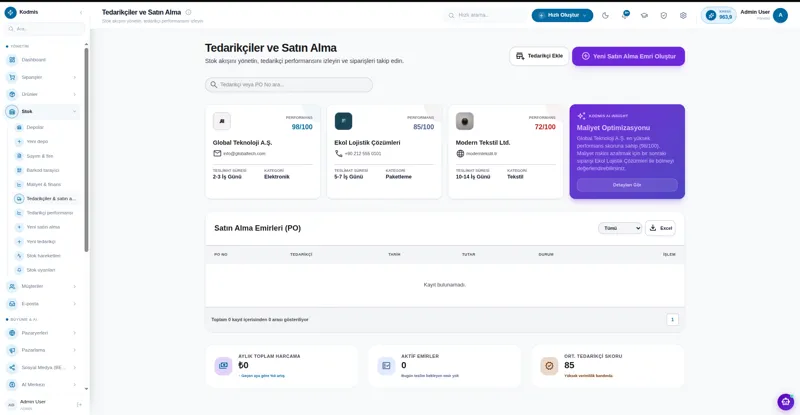The image size is (800, 415).
Task: Open the Dashboard icon in the sidebar
Action: (x=12, y=60)
